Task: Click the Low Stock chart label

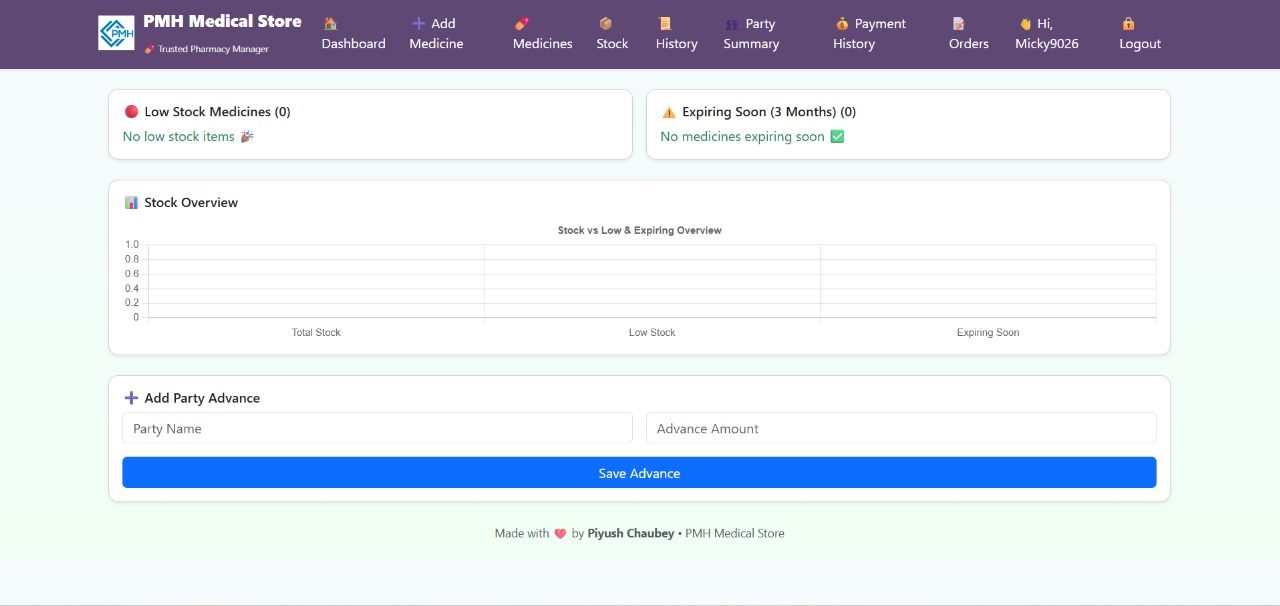Action: tap(652, 332)
